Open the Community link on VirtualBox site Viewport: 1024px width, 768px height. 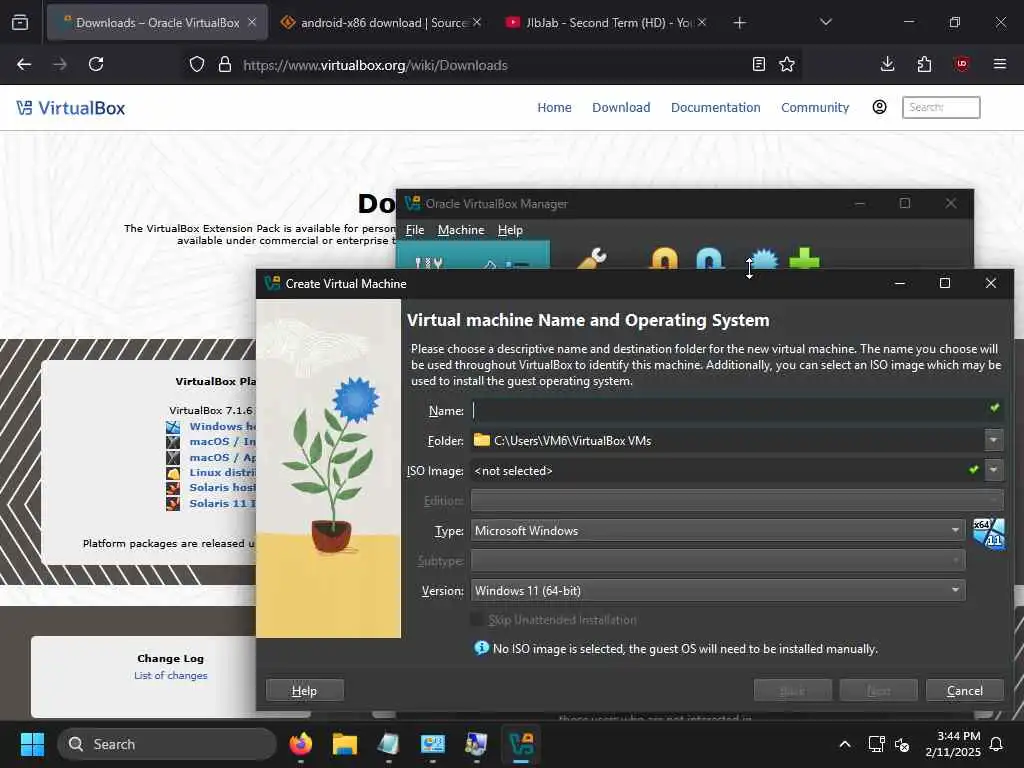pyautogui.click(x=814, y=107)
